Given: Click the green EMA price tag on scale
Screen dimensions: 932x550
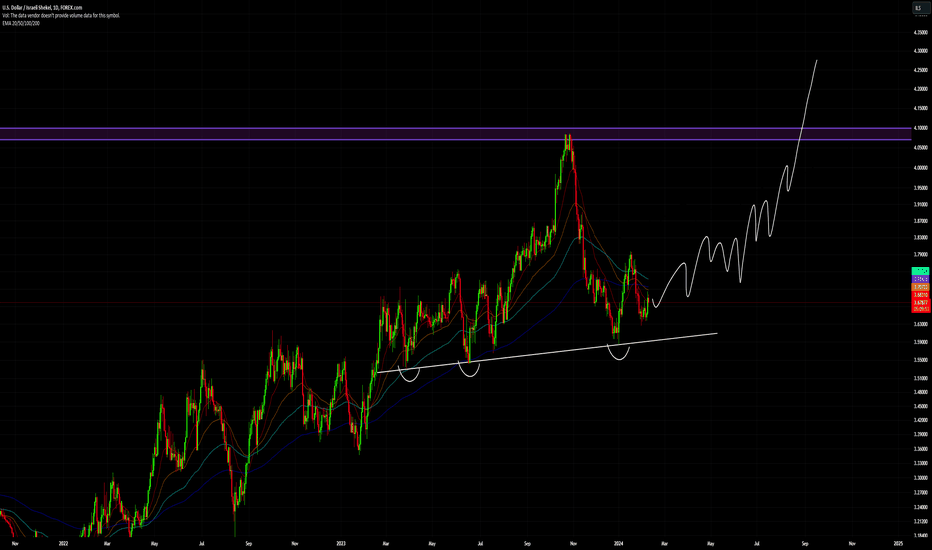Looking at the screenshot, I should coord(920,271).
